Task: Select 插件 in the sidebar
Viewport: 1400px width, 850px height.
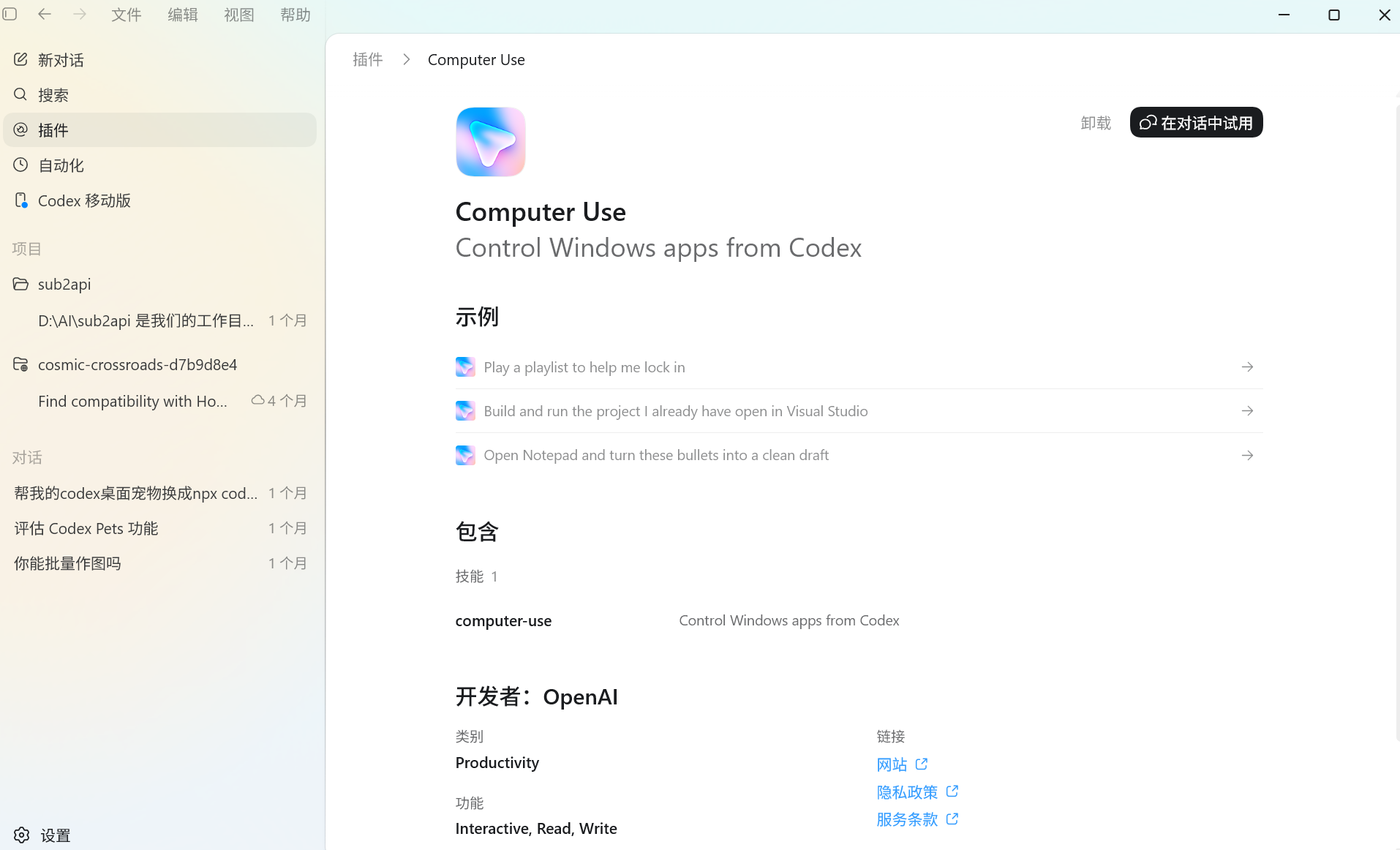Action: (159, 130)
